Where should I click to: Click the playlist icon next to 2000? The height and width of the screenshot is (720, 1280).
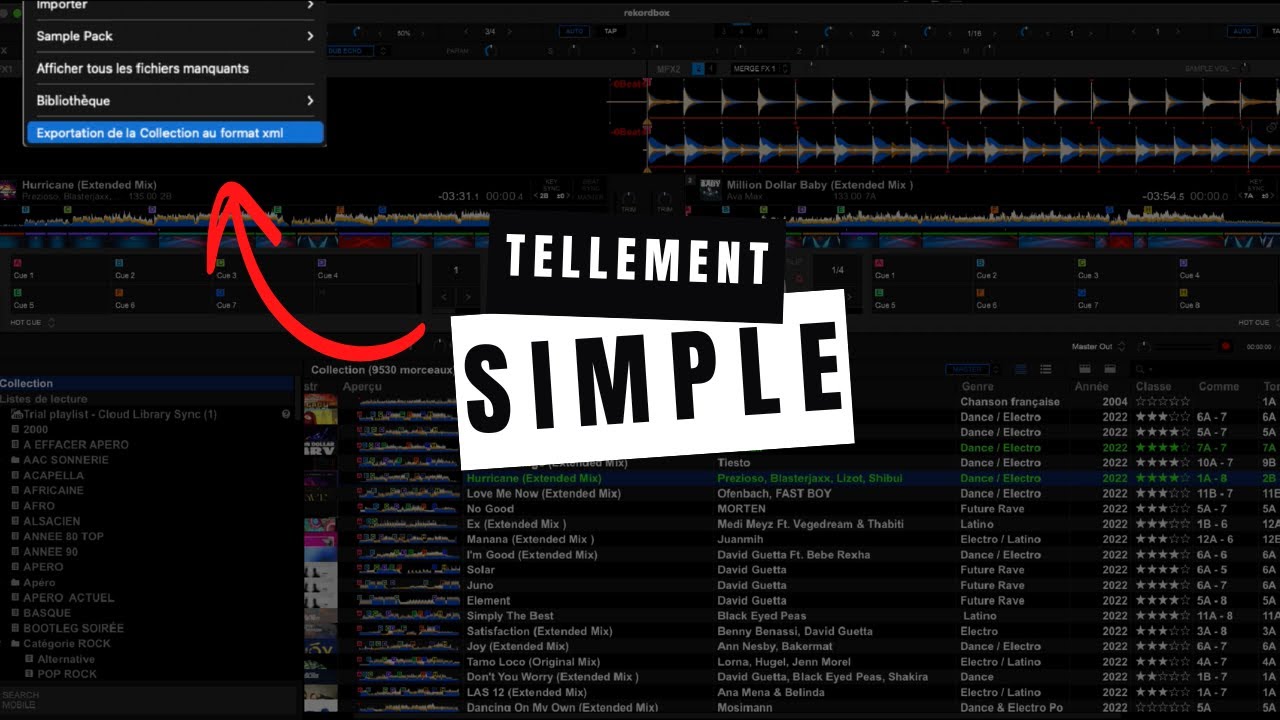click(15, 429)
